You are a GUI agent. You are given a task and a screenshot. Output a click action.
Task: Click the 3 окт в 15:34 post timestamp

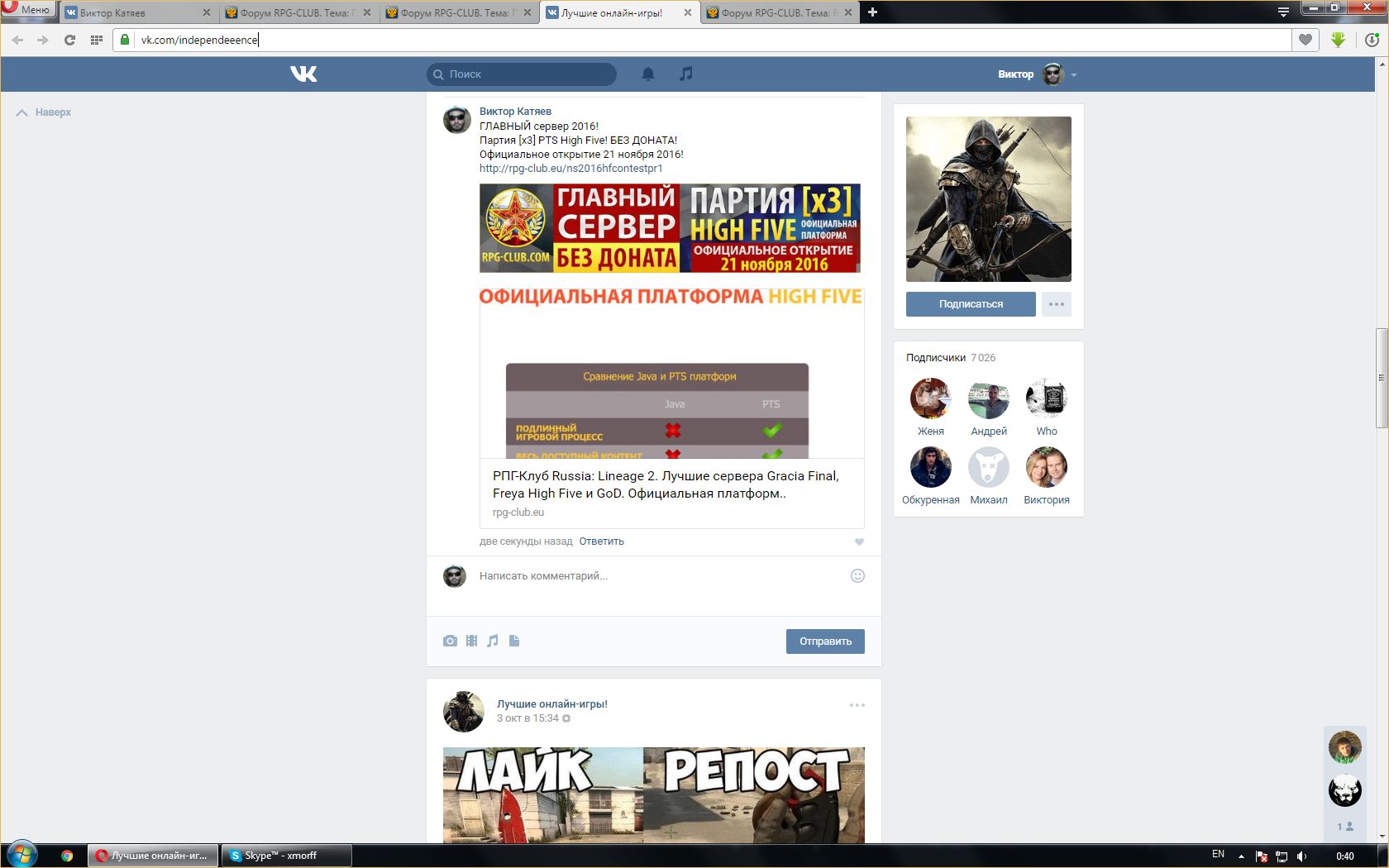point(527,718)
